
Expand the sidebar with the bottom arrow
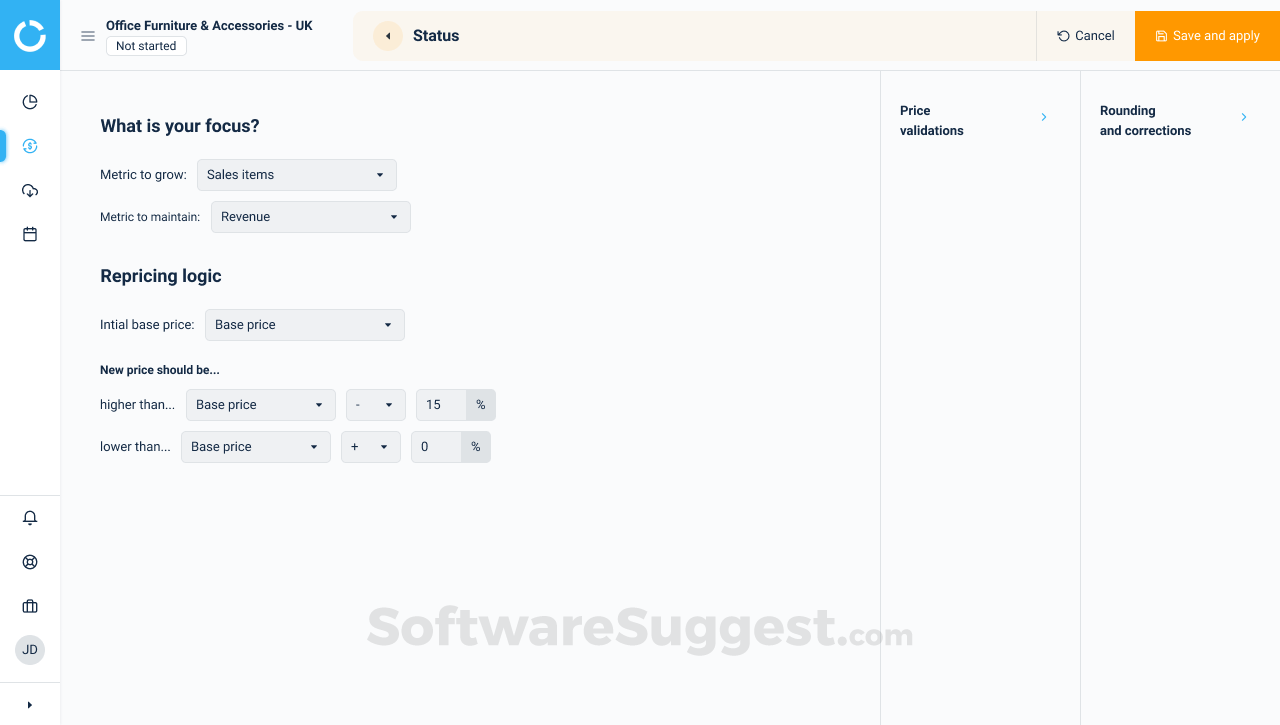click(x=30, y=703)
